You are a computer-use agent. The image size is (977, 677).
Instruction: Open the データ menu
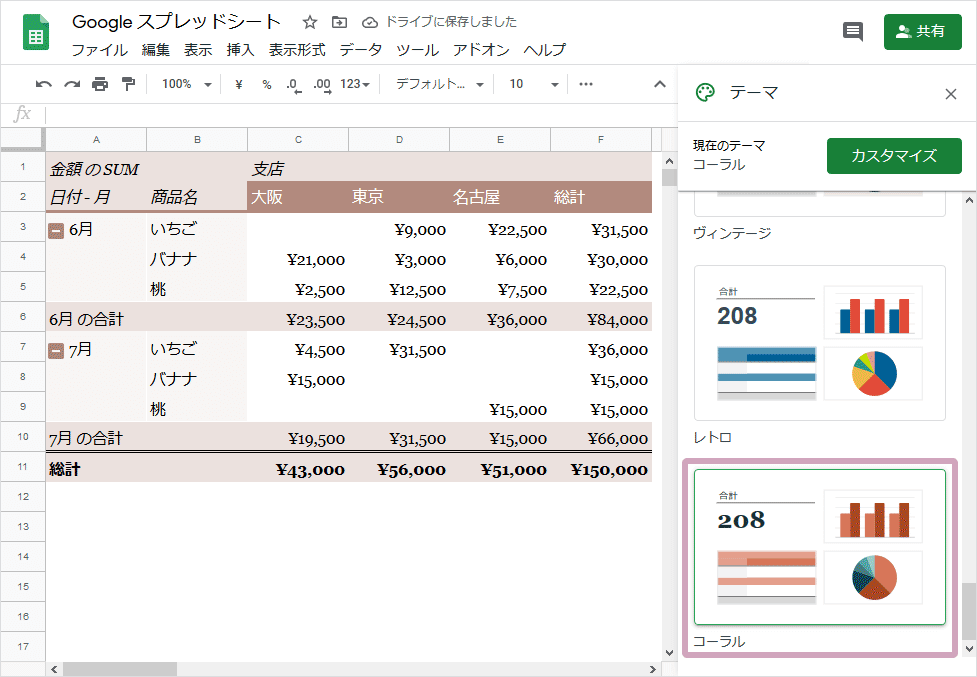click(x=360, y=50)
